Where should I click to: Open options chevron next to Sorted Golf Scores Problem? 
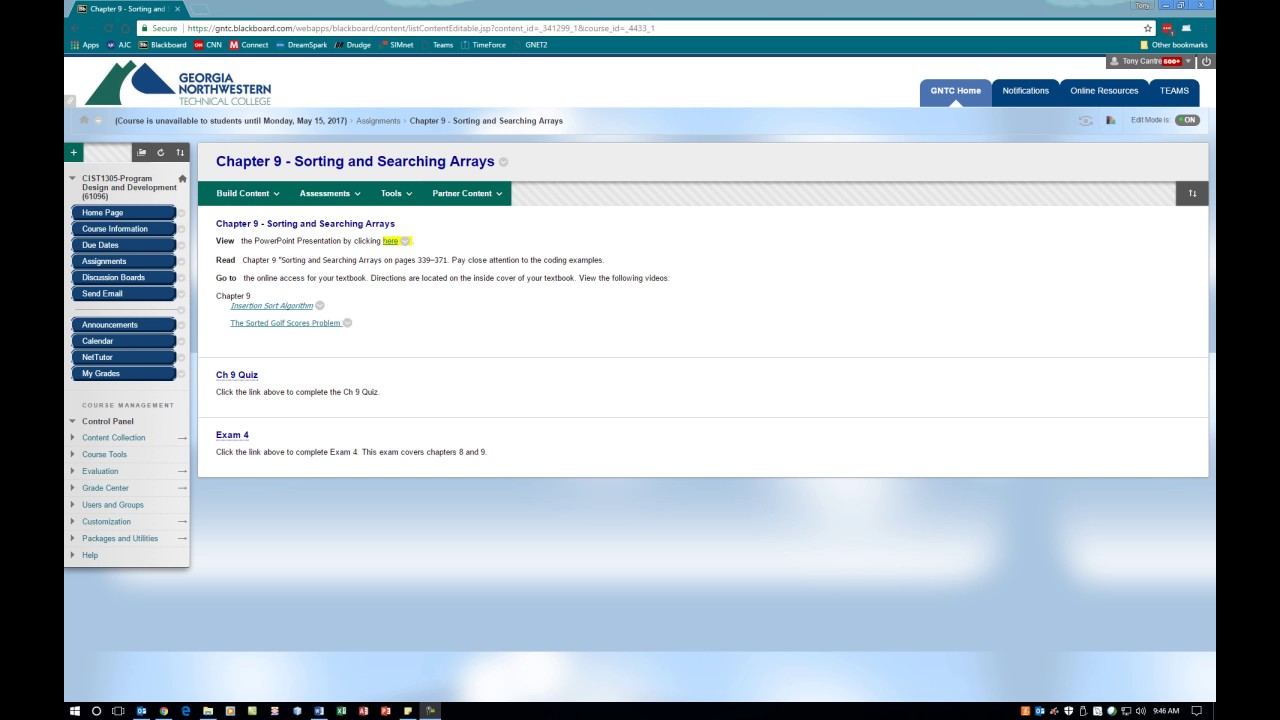347,323
